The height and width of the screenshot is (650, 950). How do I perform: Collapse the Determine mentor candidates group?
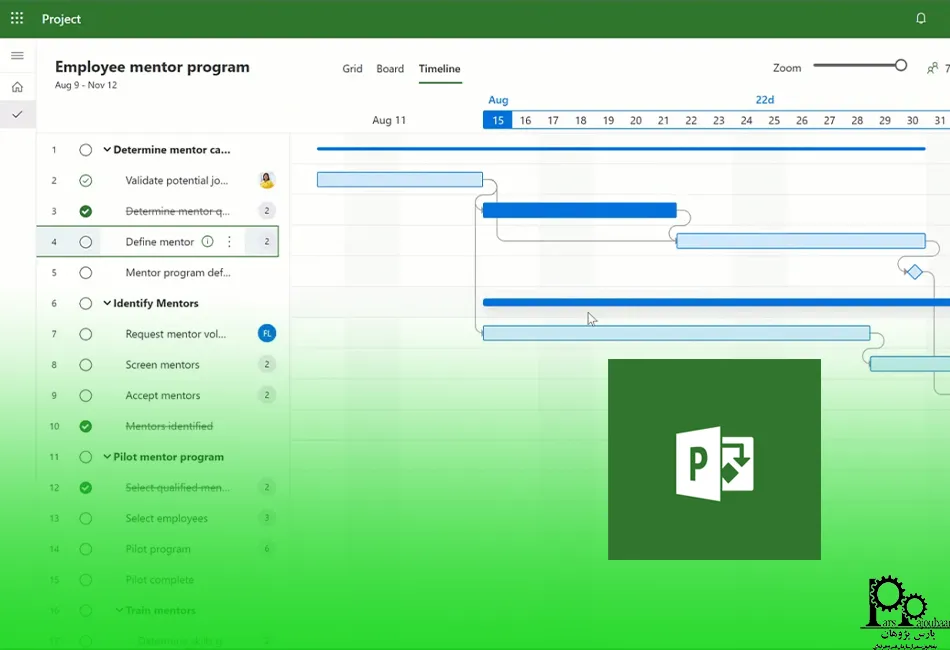[x=107, y=150]
